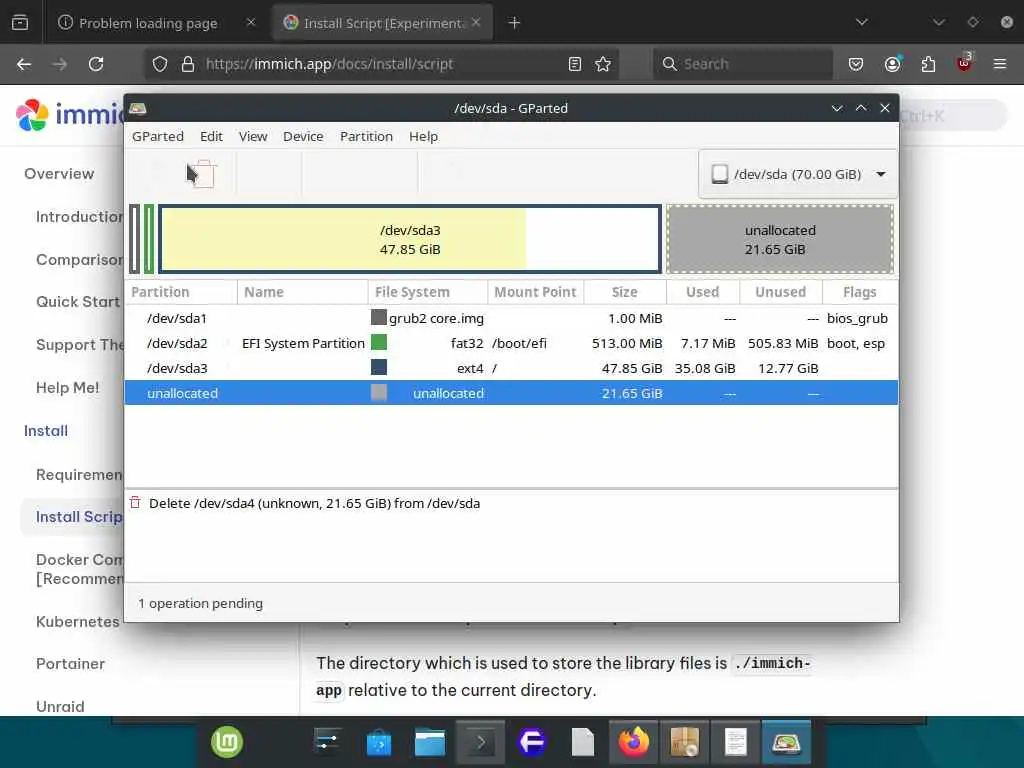Open the Install section in Immich sidebar
This screenshot has width=1024, height=768.
point(46,431)
